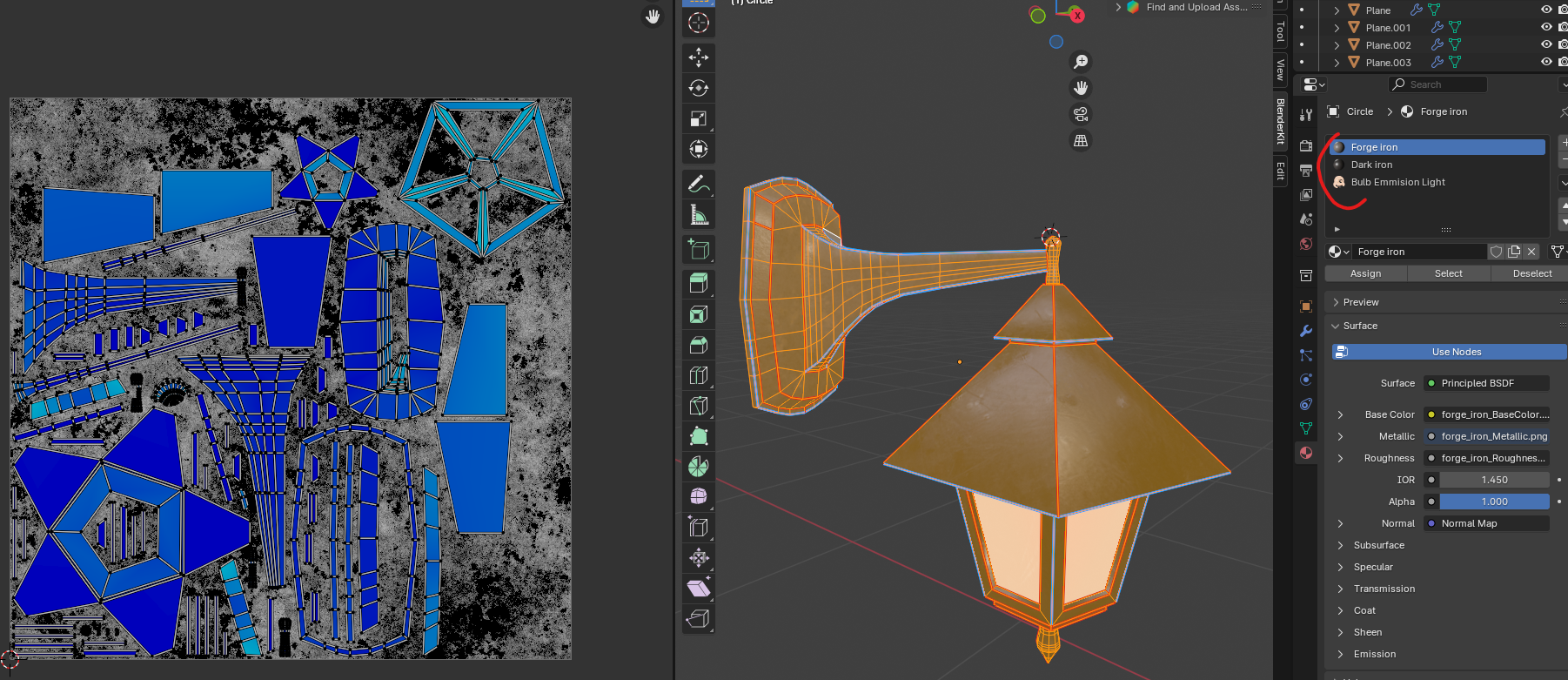The width and height of the screenshot is (1568, 680).
Task: Open the Tool sidebar tab
Action: point(1280,32)
